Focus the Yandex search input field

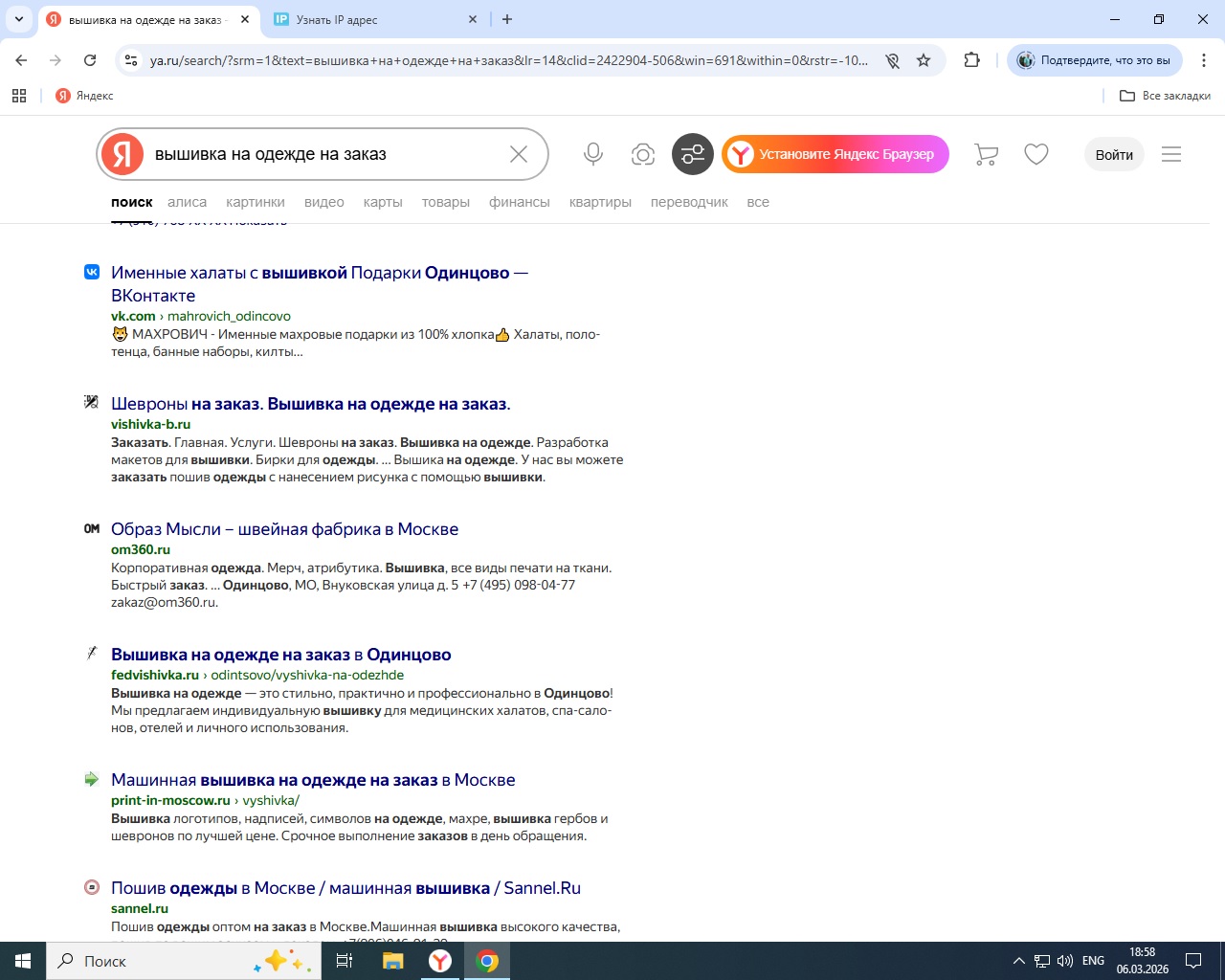[x=325, y=154]
